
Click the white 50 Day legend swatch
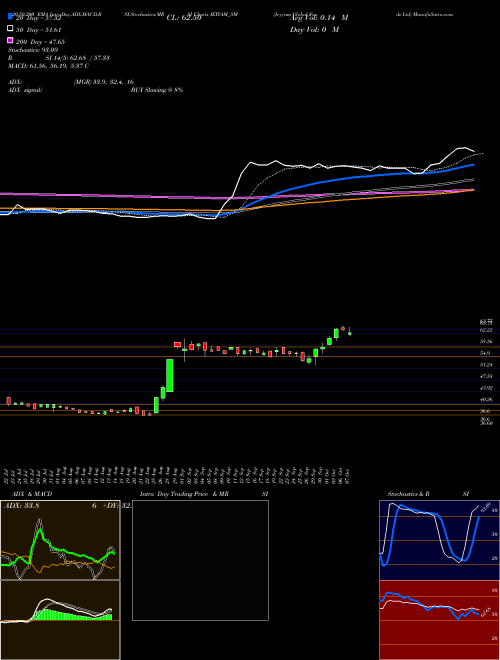pyautogui.click(x=10, y=29)
